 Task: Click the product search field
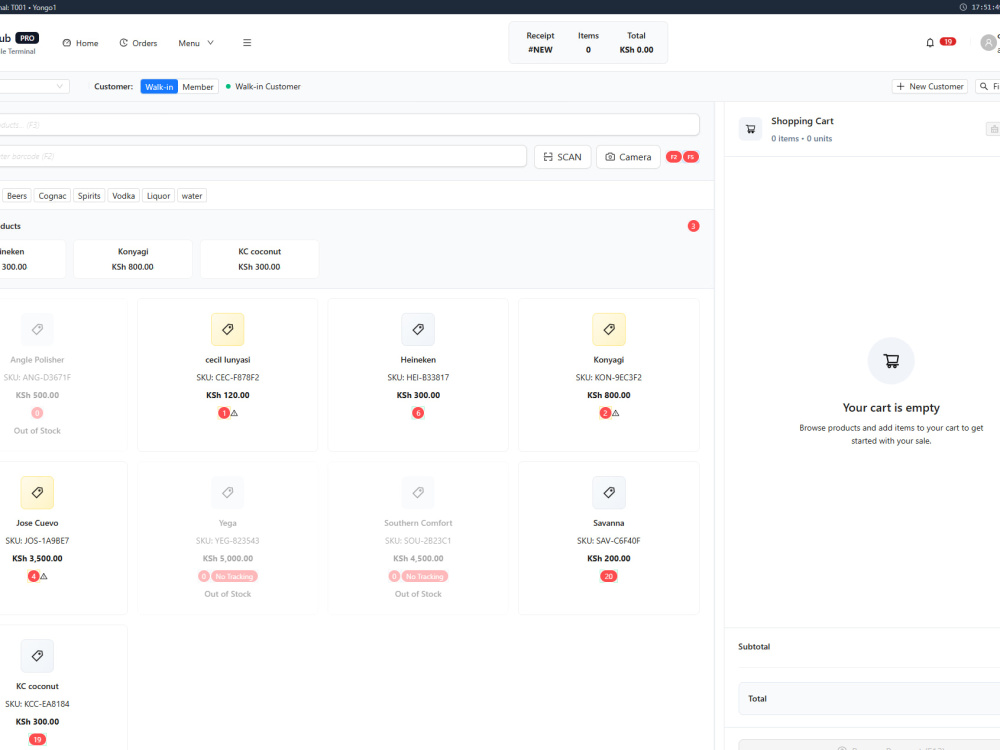349,125
